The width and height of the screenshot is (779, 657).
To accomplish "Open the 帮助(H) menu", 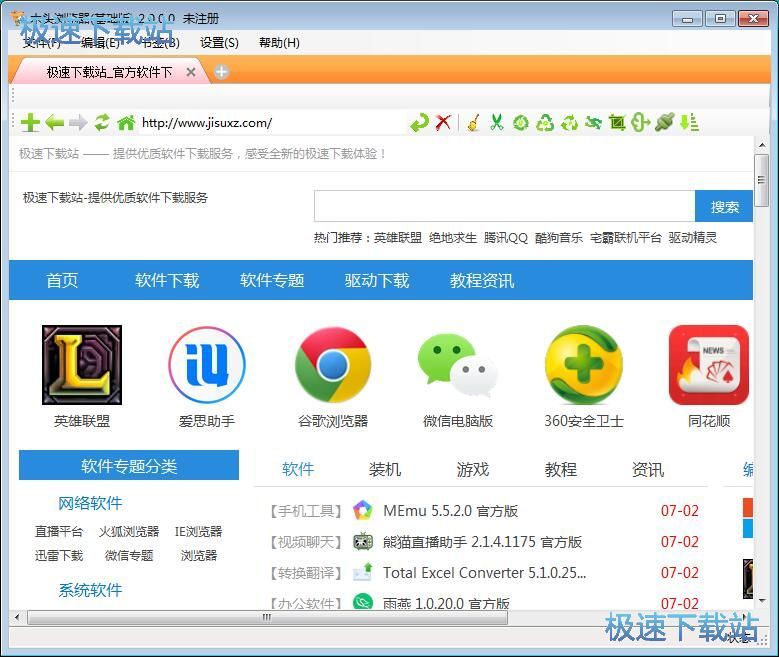I will (x=279, y=43).
